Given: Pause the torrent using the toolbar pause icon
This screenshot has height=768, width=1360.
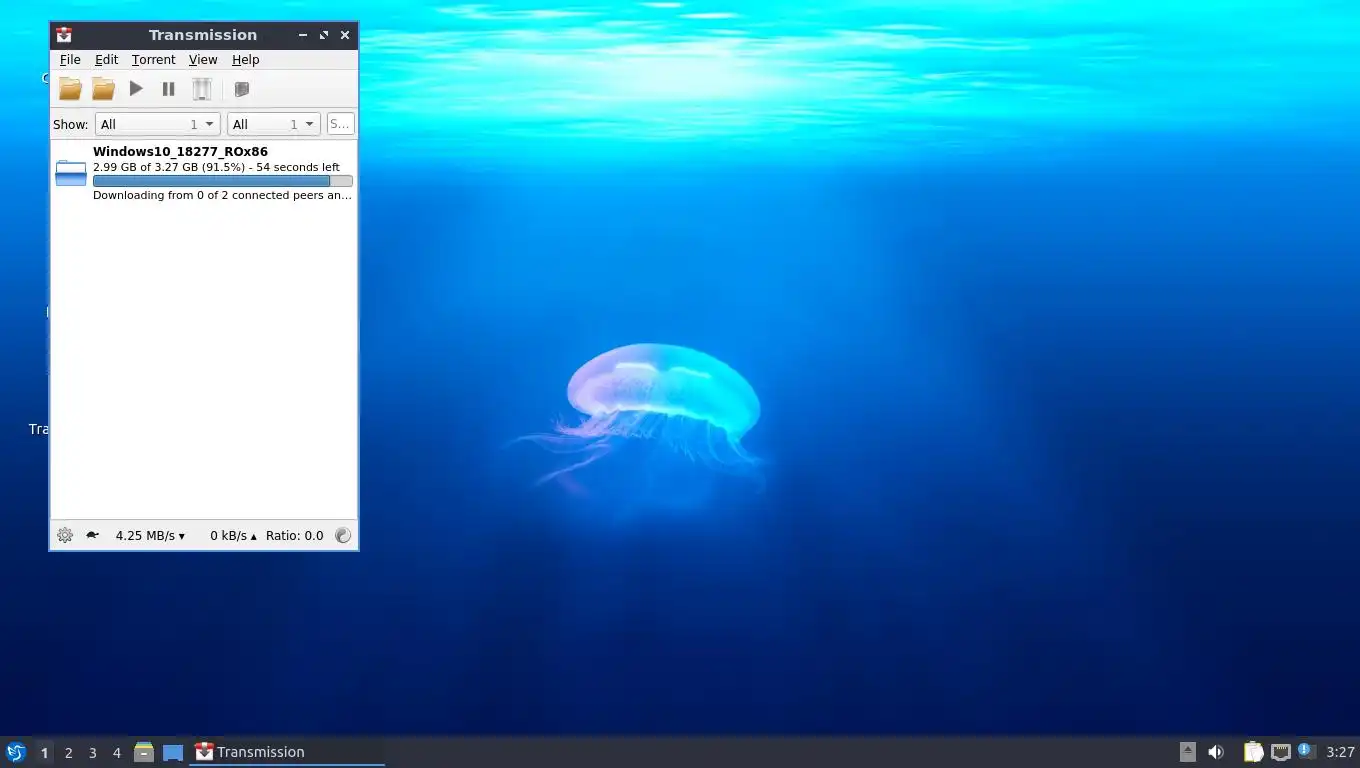Looking at the screenshot, I should (169, 89).
